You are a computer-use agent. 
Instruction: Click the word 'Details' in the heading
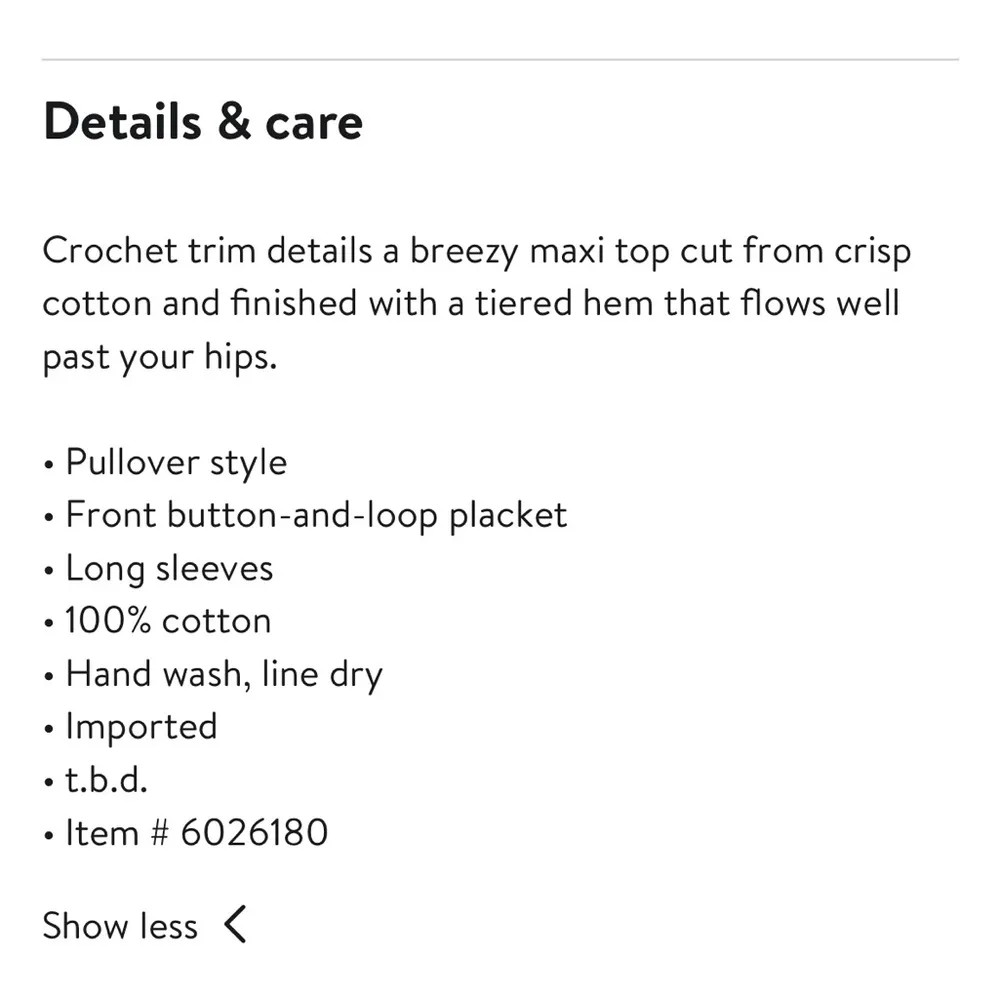(122, 122)
